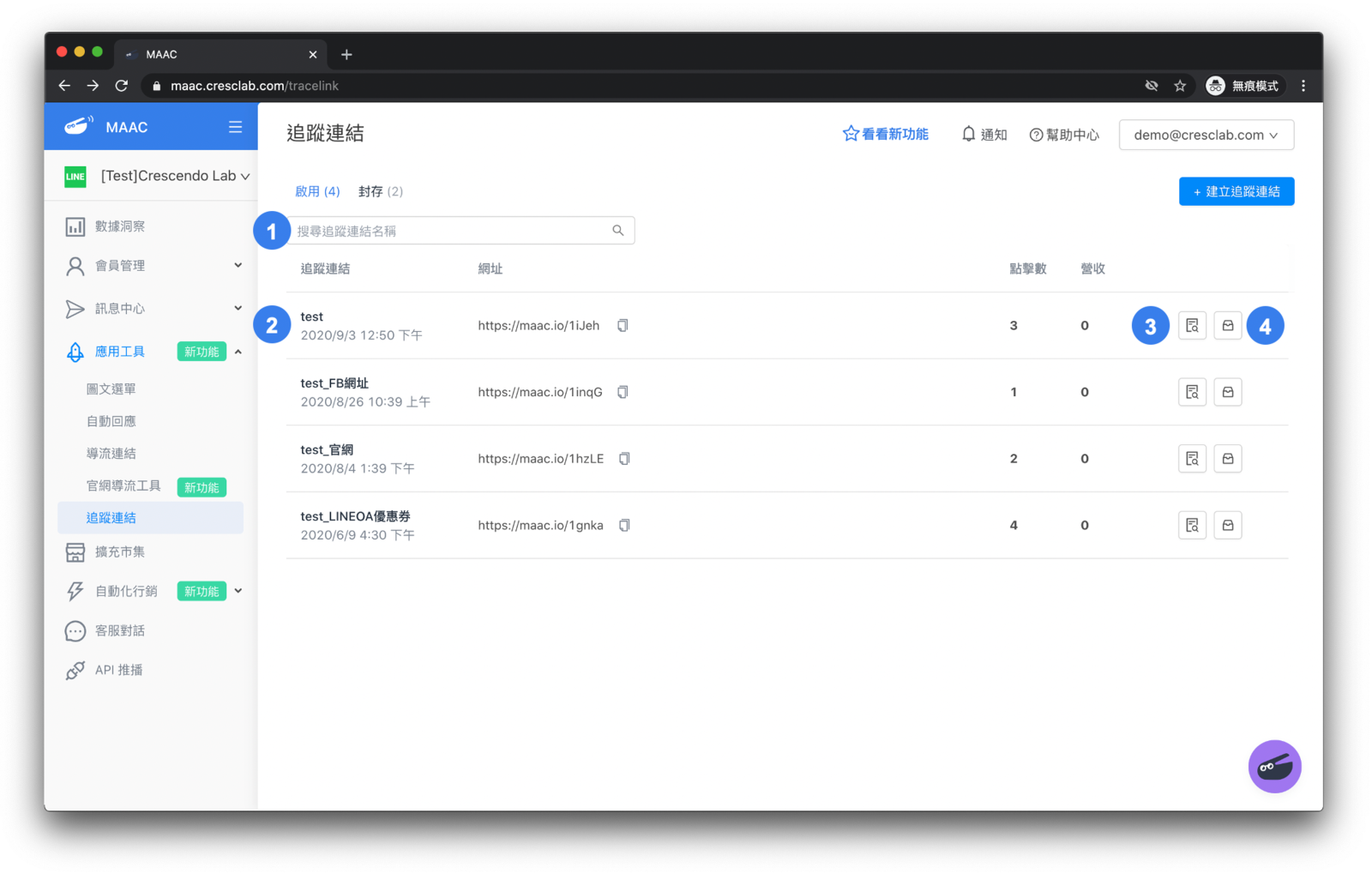
Task: Open 通知 notifications
Action: point(984,135)
